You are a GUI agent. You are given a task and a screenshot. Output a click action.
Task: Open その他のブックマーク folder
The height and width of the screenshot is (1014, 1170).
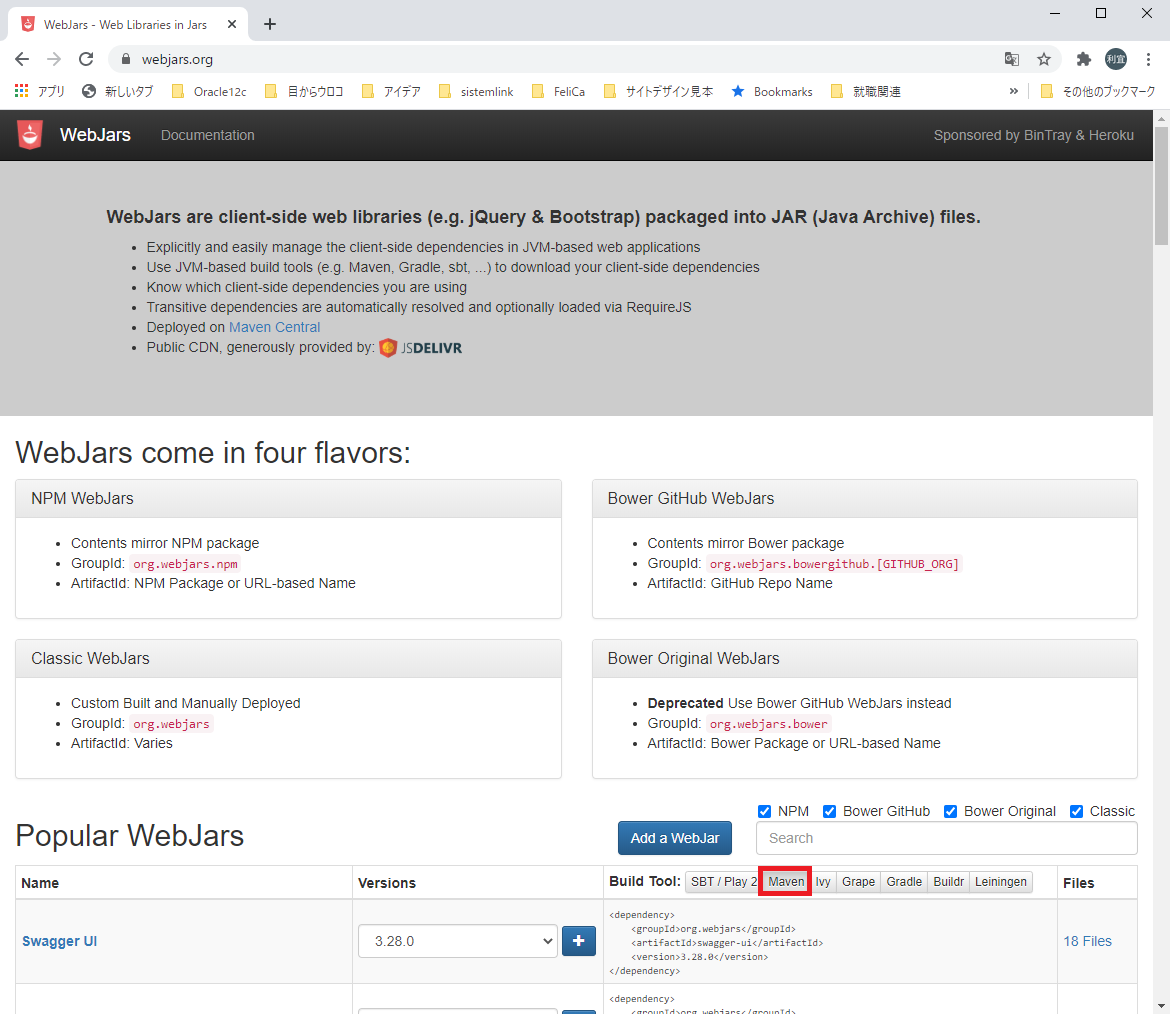tap(1098, 91)
